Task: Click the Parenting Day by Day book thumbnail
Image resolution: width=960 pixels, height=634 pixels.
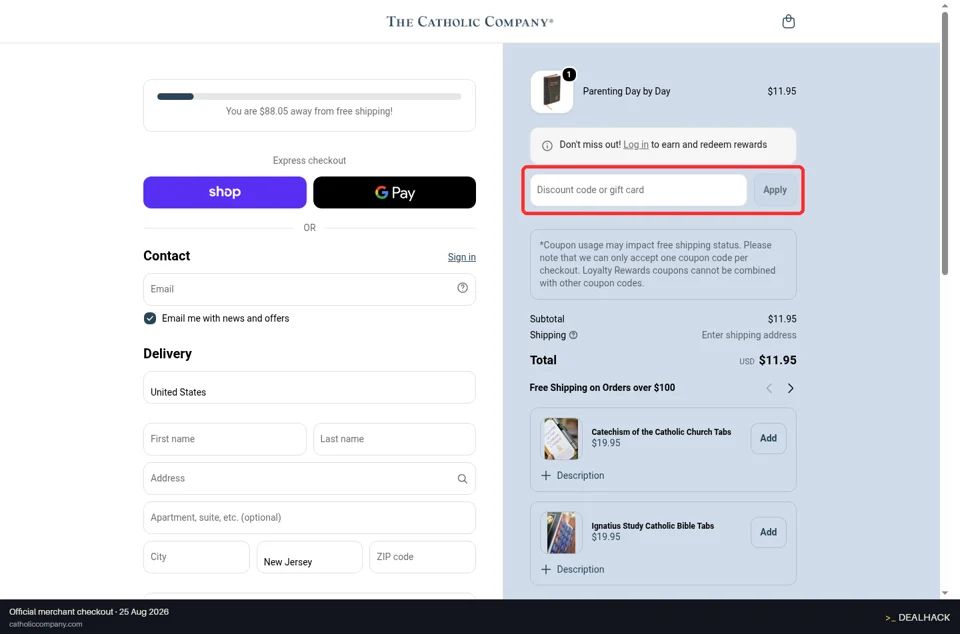Action: [x=552, y=91]
